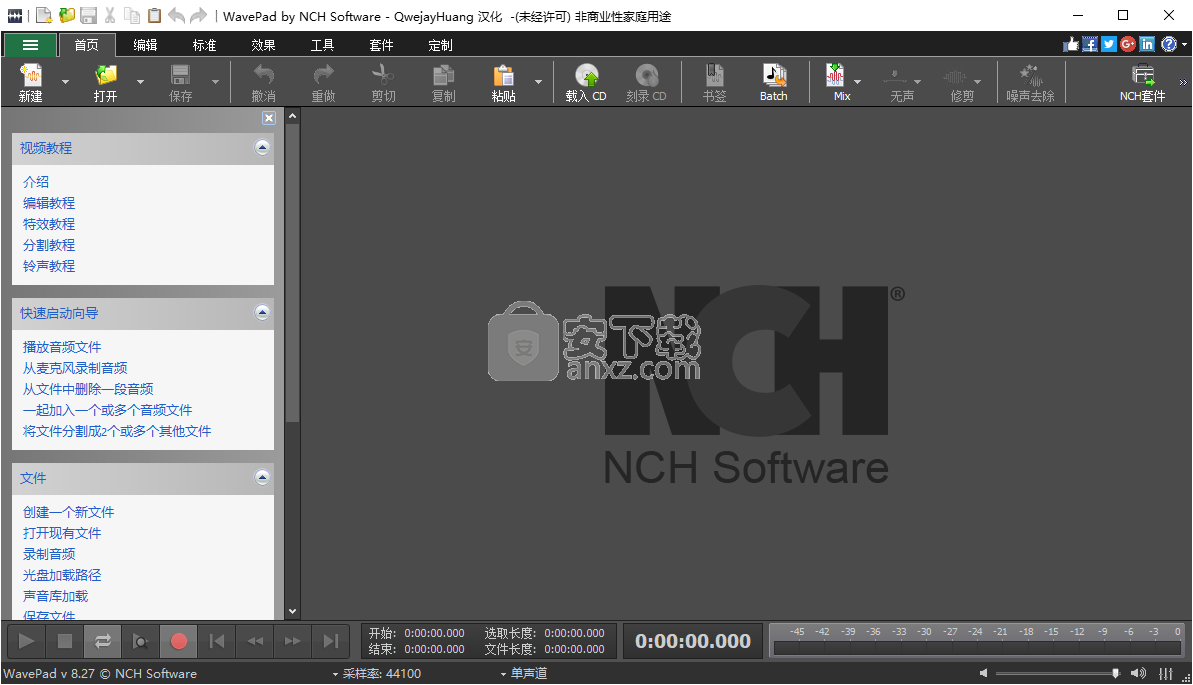Click the Silence (无声) toolbar icon
The width and height of the screenshot is (1193, 685).
[x=895, y=76]
